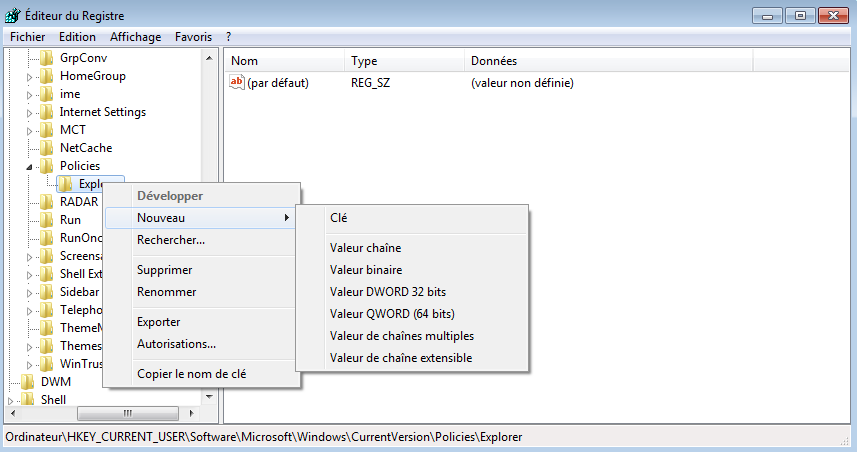Image resolution: width=857 pixels, height=452 pixels.
Task: Click the RADAR folder icon
Action: click(47, 202)
